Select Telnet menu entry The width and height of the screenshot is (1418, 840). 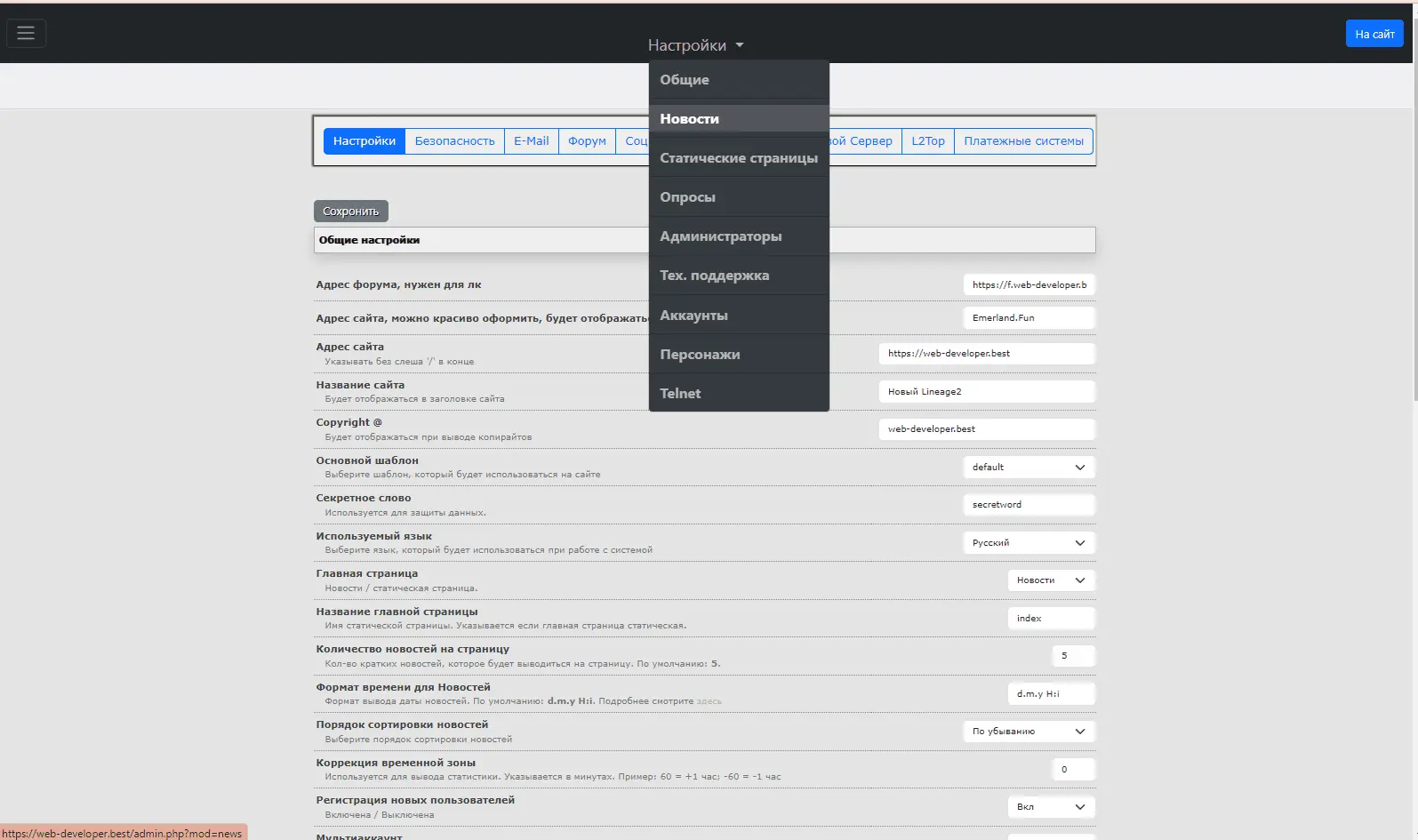click(x=739, y=394)
